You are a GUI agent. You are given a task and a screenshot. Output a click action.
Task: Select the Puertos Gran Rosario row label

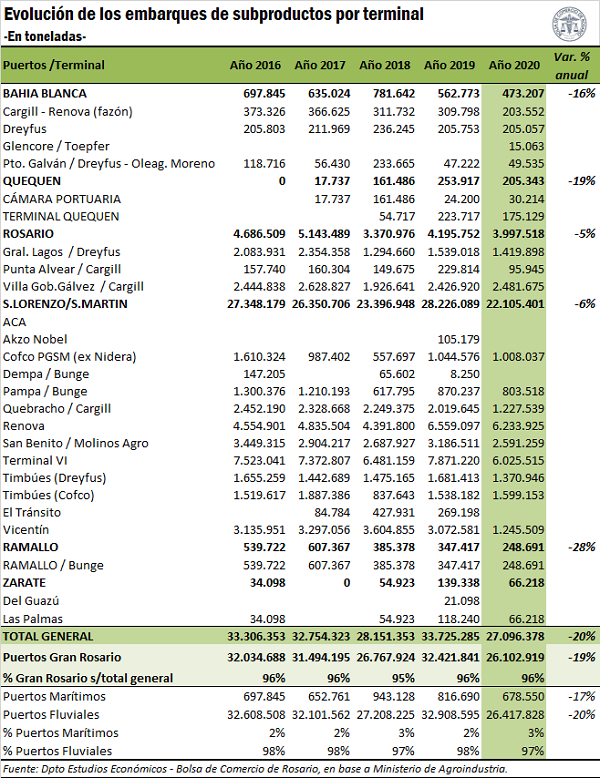pyautogui.click(x=63, y=657)
